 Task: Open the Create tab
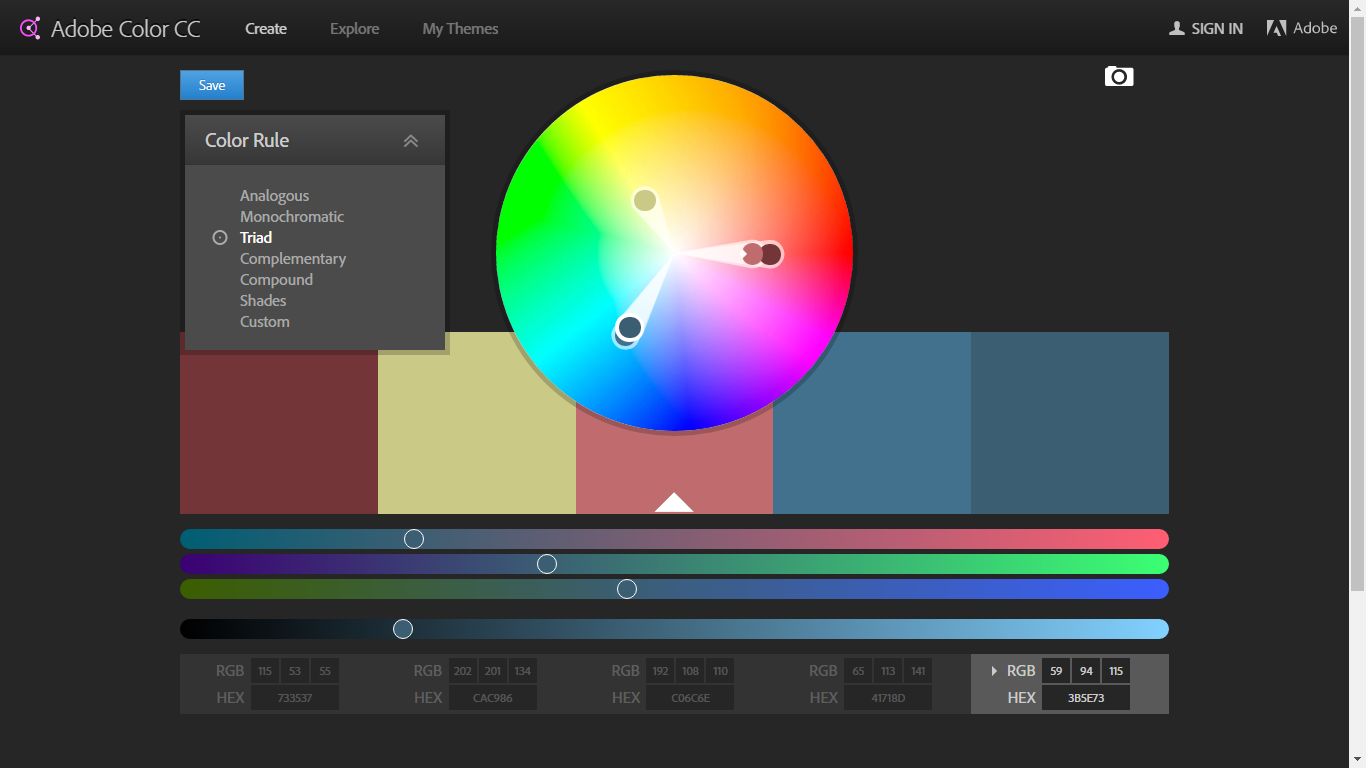coord(266,29)
